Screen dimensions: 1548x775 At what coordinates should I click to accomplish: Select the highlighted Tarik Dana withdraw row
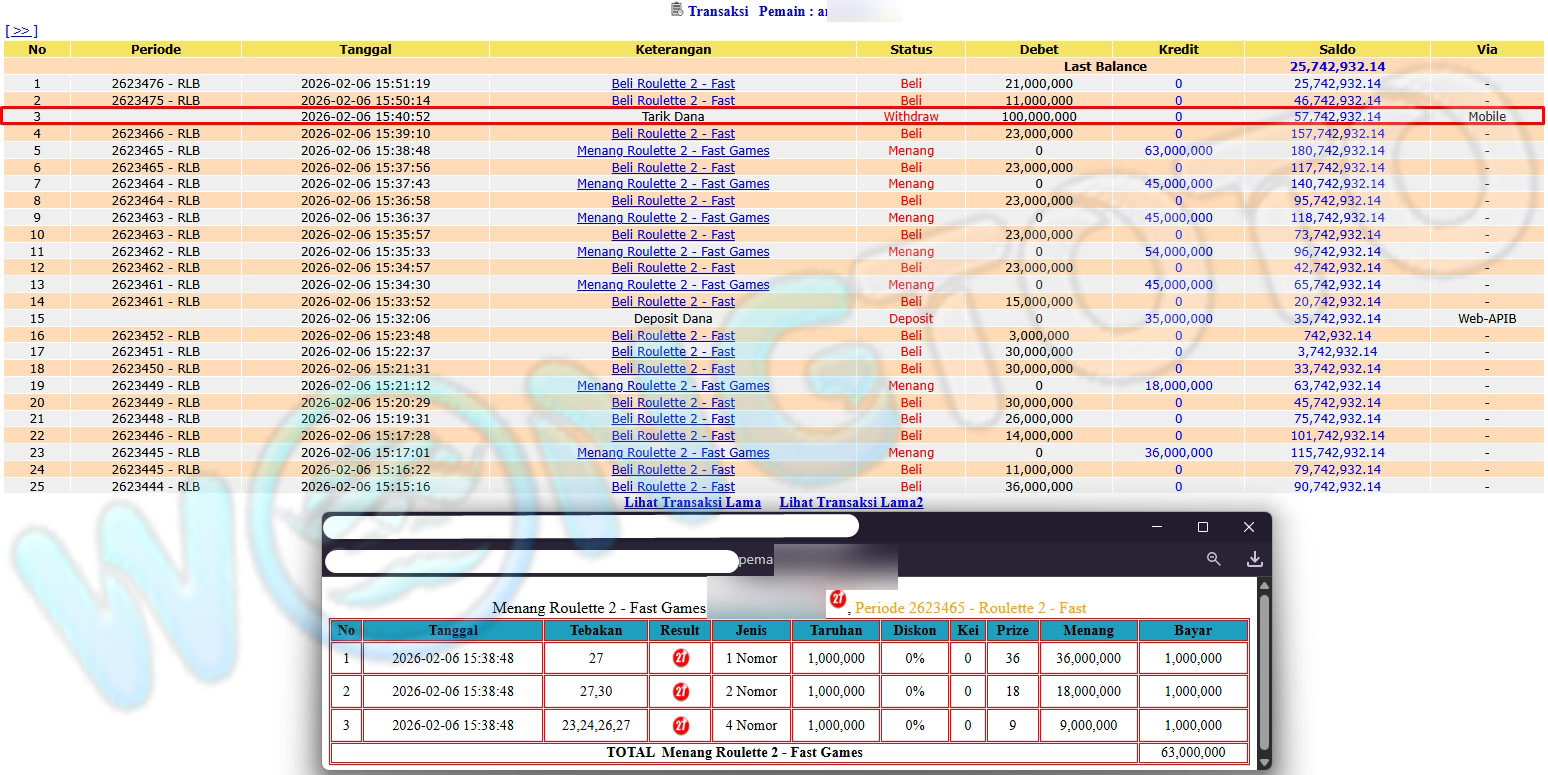[x=673, y=117]
